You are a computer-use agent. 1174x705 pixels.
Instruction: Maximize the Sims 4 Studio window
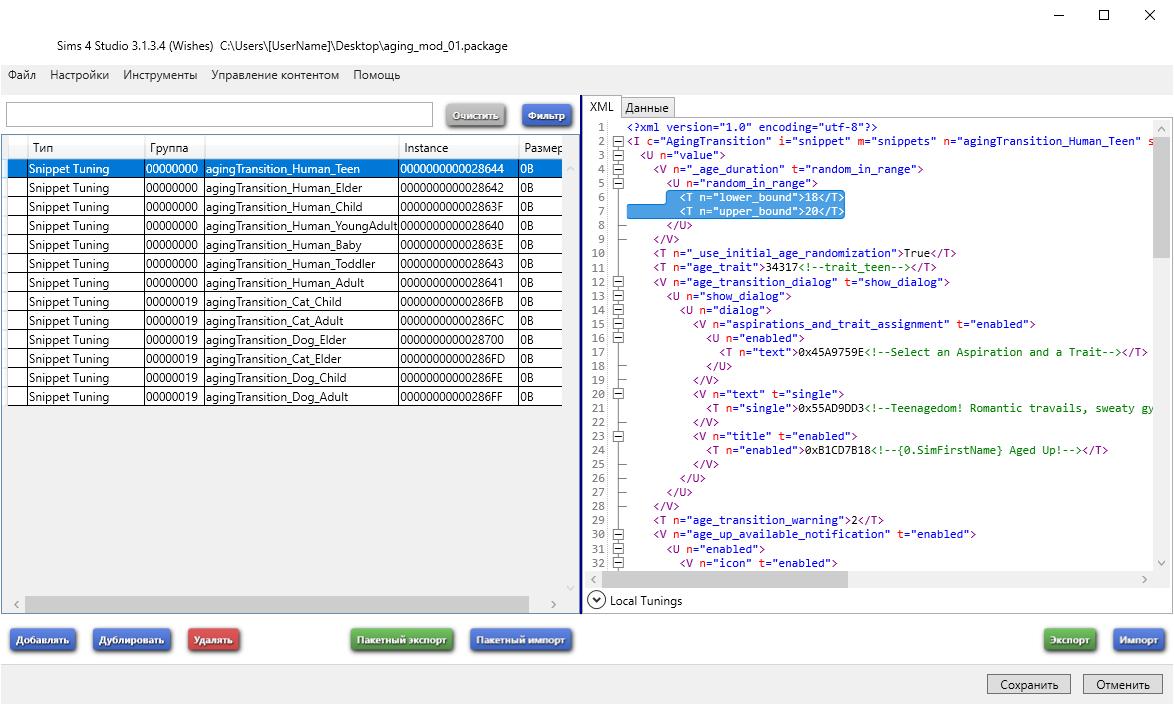[x=1104, y=15]
